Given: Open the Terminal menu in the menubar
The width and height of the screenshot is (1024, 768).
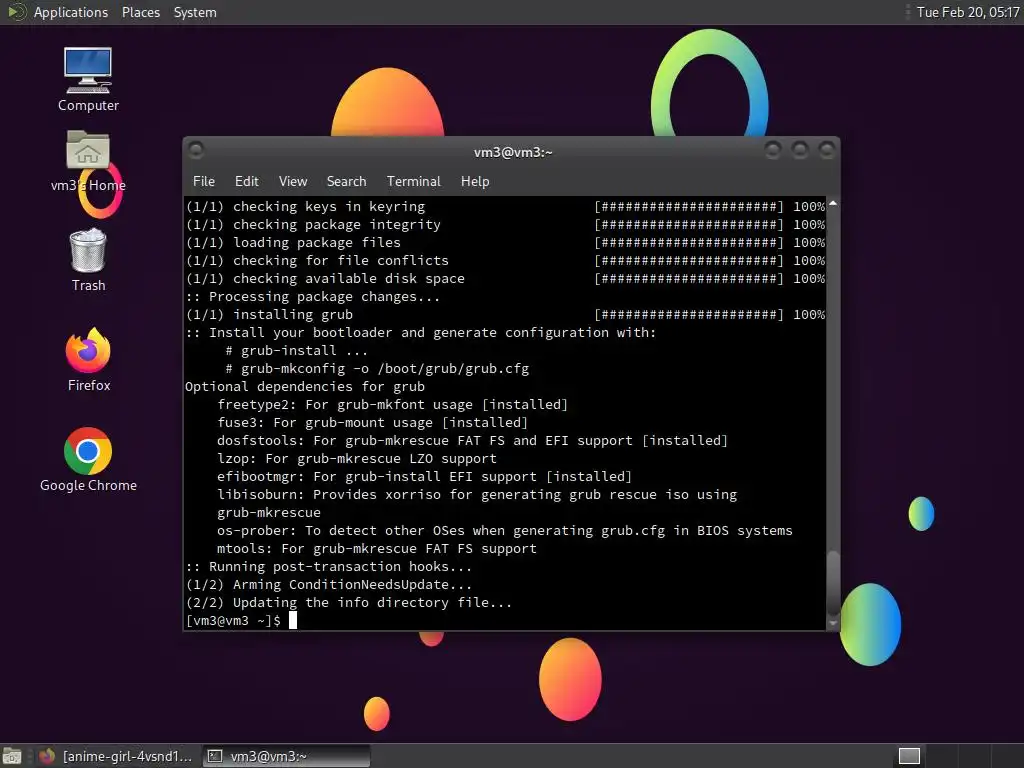Looking at the screenshot, I should click(x=413, y=182).
